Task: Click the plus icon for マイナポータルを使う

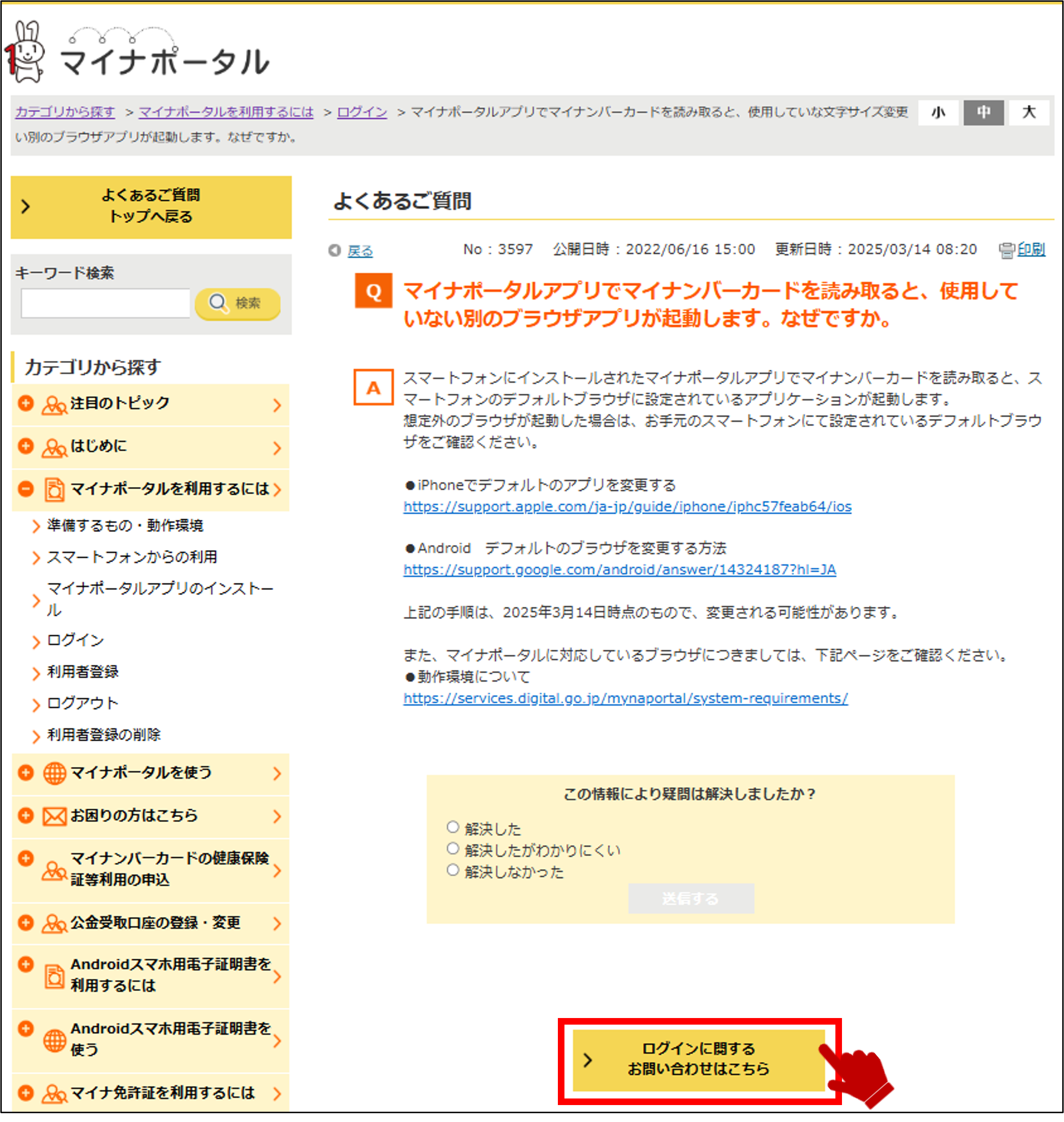Action: (25, 772)
